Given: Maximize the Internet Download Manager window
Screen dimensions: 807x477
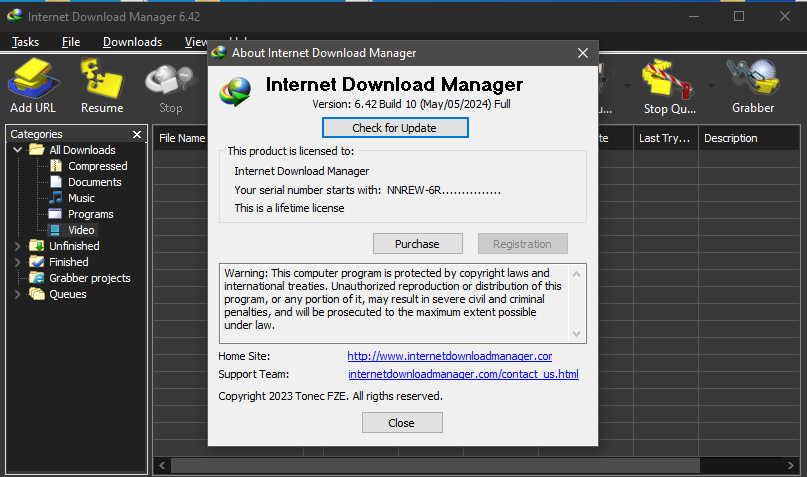Looking at the screenshot, I should coord(739,16).
